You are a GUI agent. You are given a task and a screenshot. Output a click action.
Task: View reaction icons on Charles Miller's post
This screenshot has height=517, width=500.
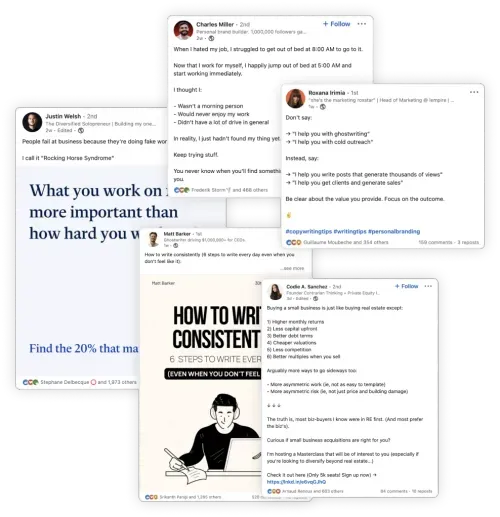click(x=182, y=190)
